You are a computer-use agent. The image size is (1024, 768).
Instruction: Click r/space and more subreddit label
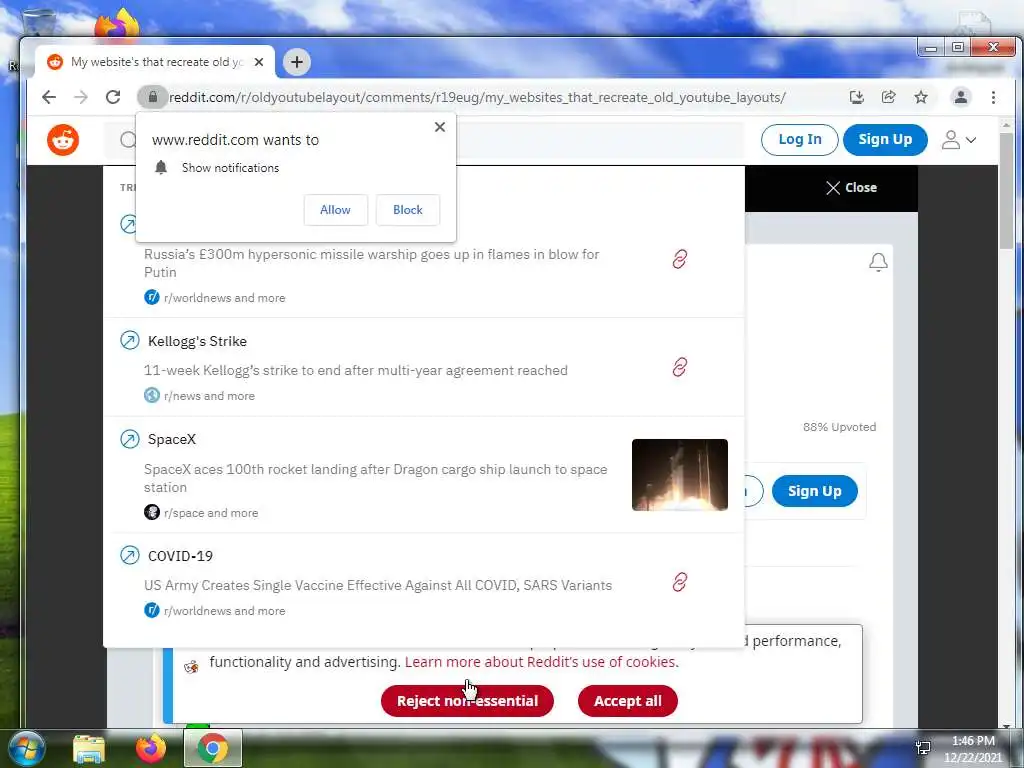[x=211, y=513]
